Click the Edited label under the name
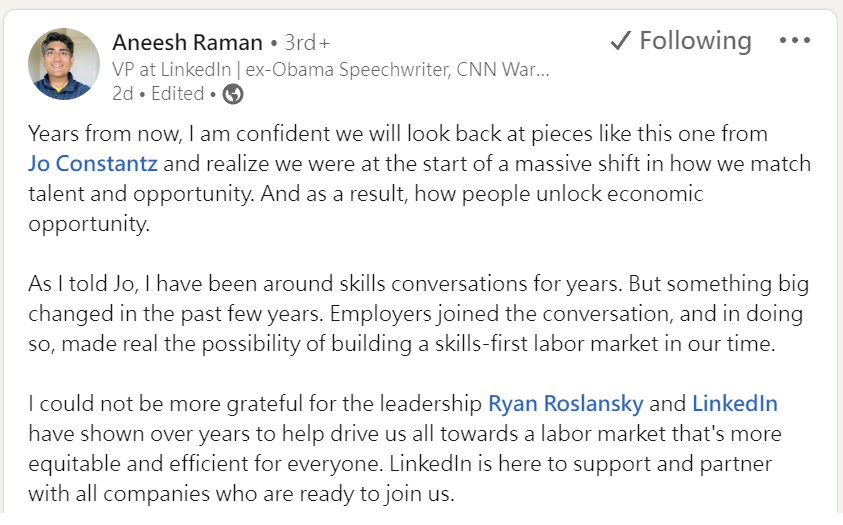Screen dimensions: 843x525 (x=177, y=94)
